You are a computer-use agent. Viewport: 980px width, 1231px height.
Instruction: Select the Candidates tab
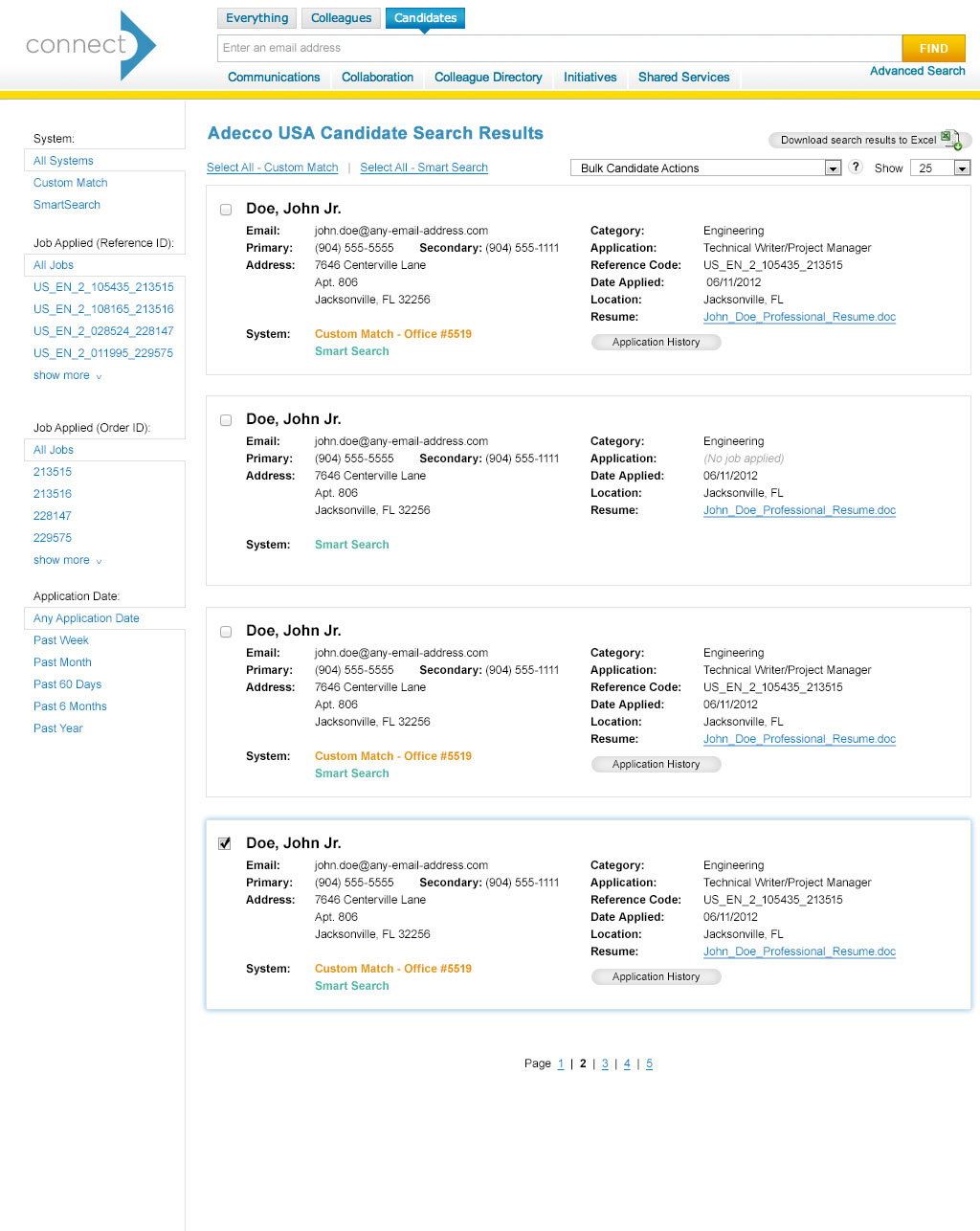pos(425,17)
